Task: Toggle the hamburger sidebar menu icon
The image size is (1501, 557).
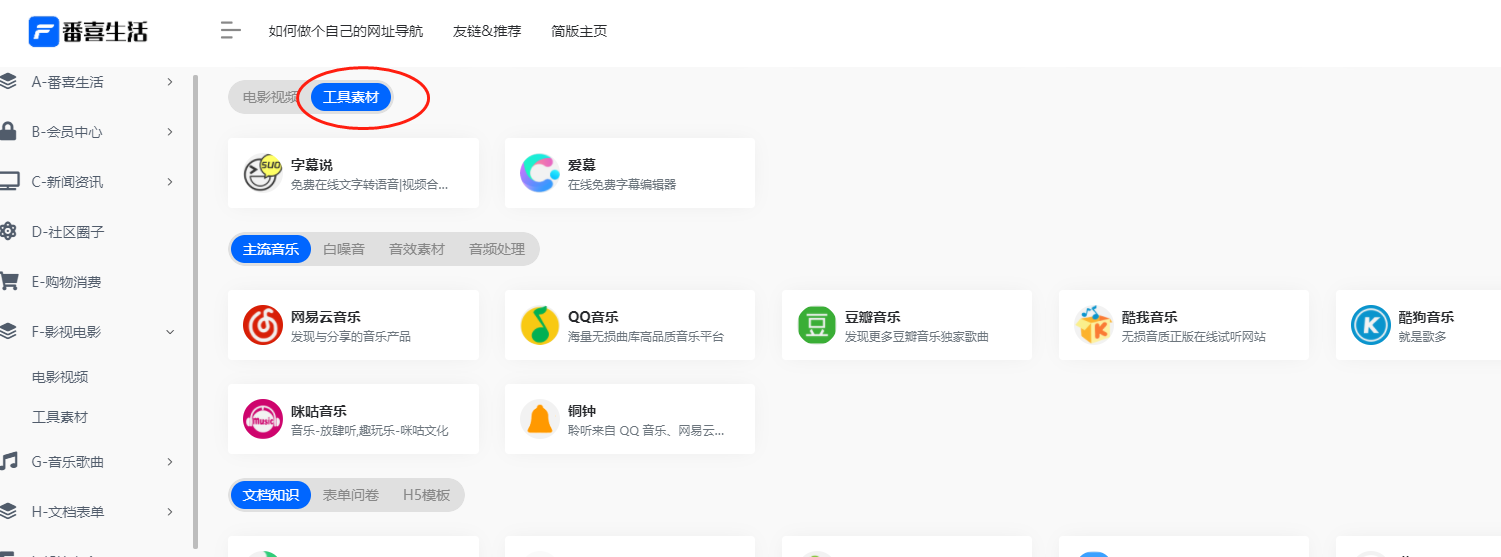Action: pos(231,31)
